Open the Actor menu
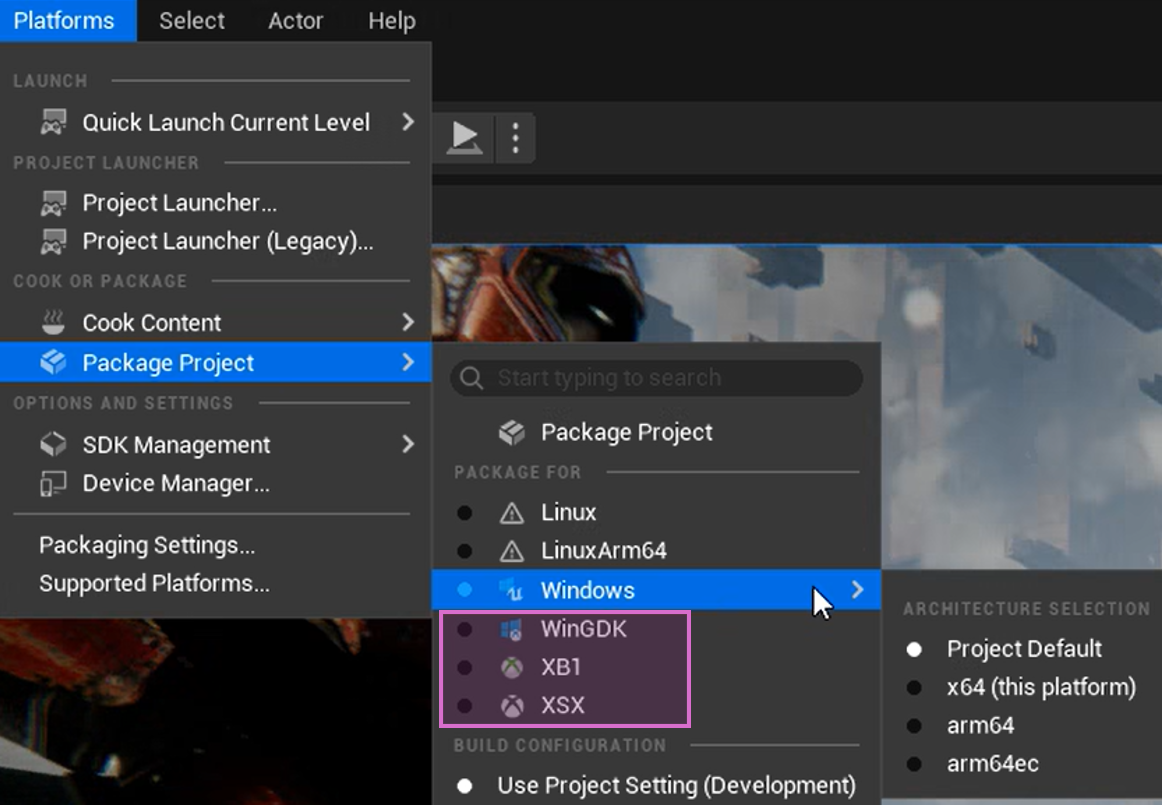Screen dimensions: 1162x805 point(295,20)
